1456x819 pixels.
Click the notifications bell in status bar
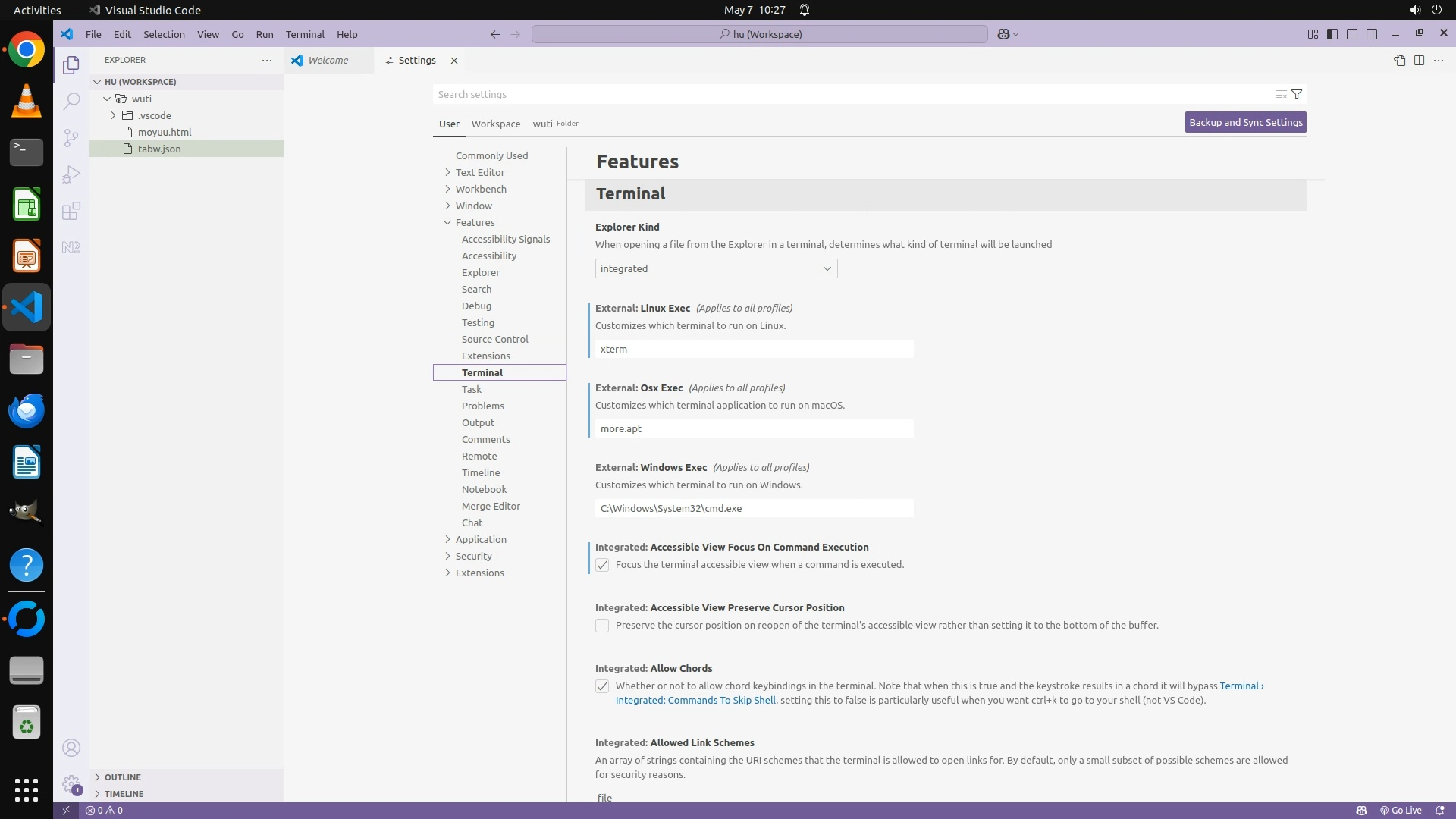pyautogui.click(x=1439, y=810)
